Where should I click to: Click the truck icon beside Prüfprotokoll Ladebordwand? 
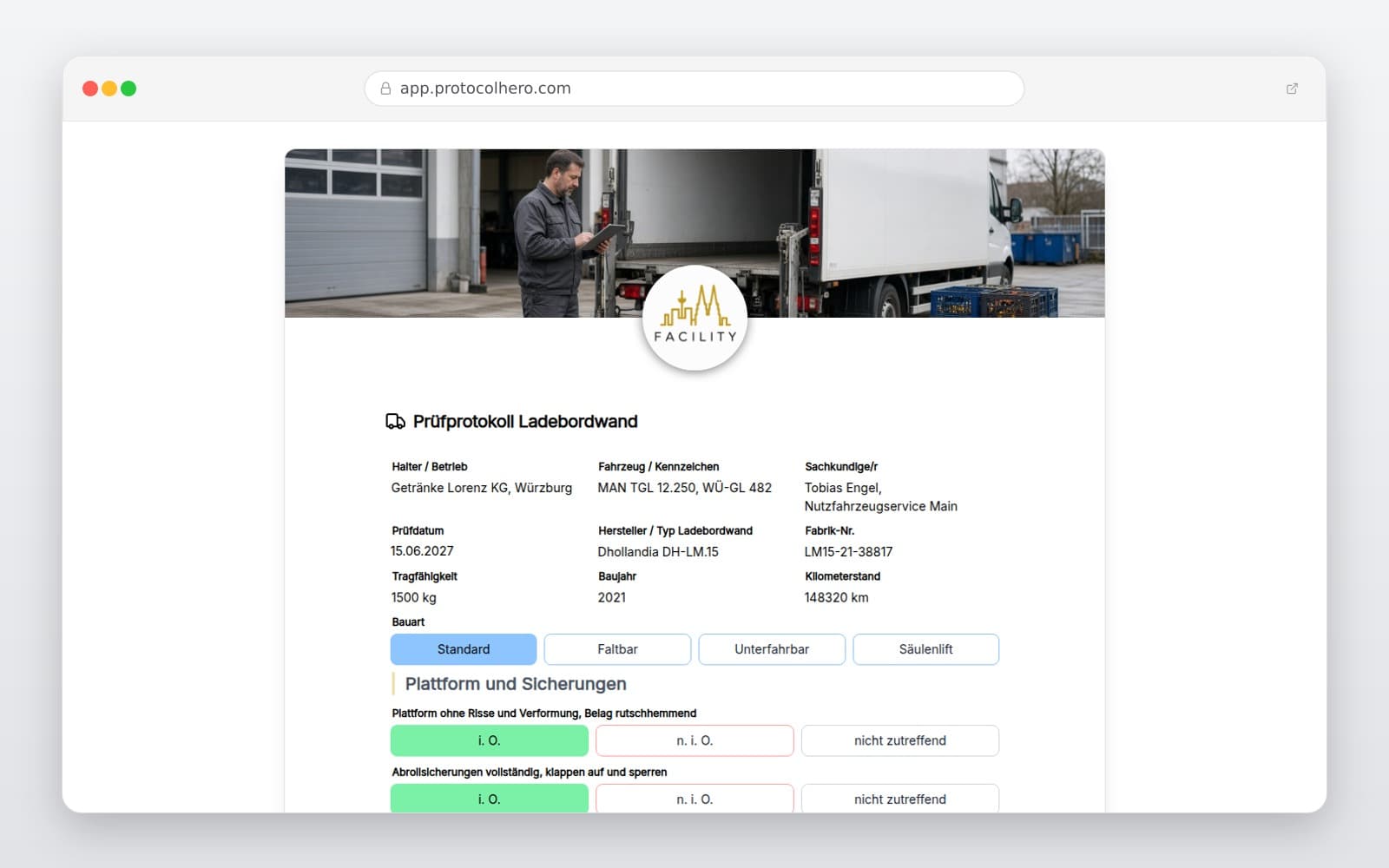coord(395,422)
